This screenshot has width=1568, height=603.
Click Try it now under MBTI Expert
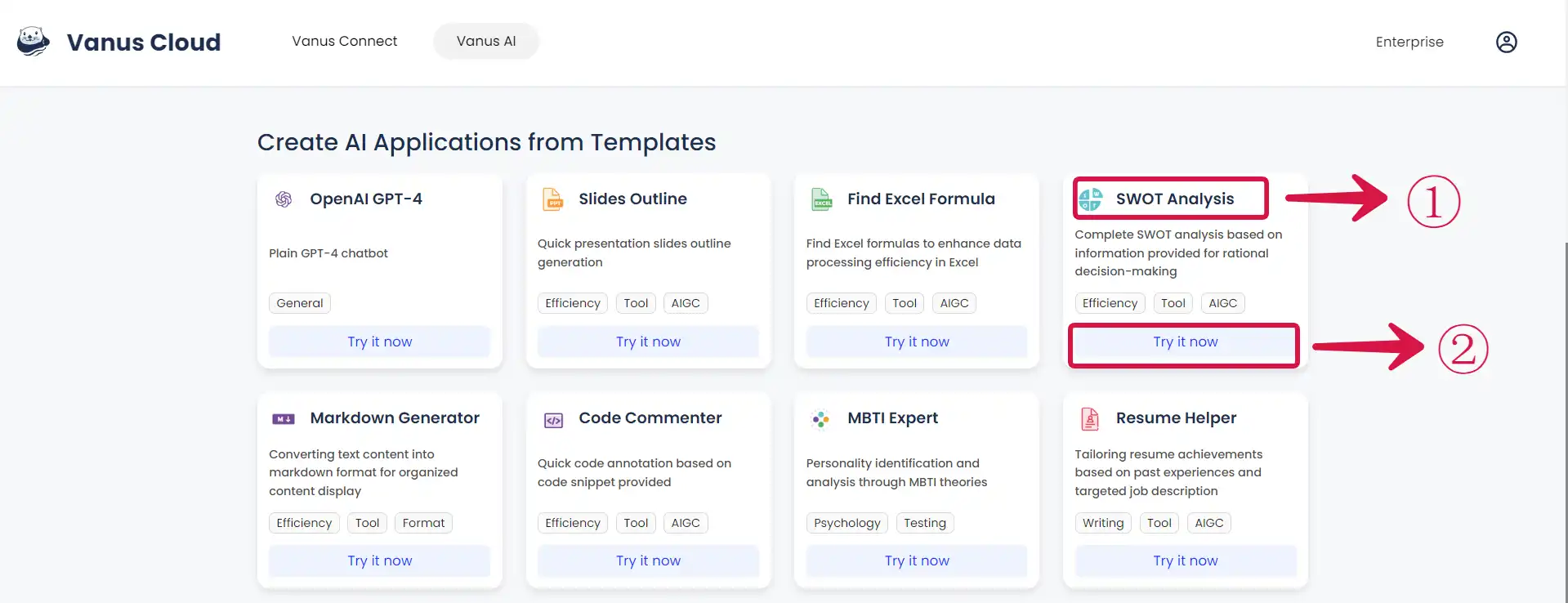pos(917,561)
